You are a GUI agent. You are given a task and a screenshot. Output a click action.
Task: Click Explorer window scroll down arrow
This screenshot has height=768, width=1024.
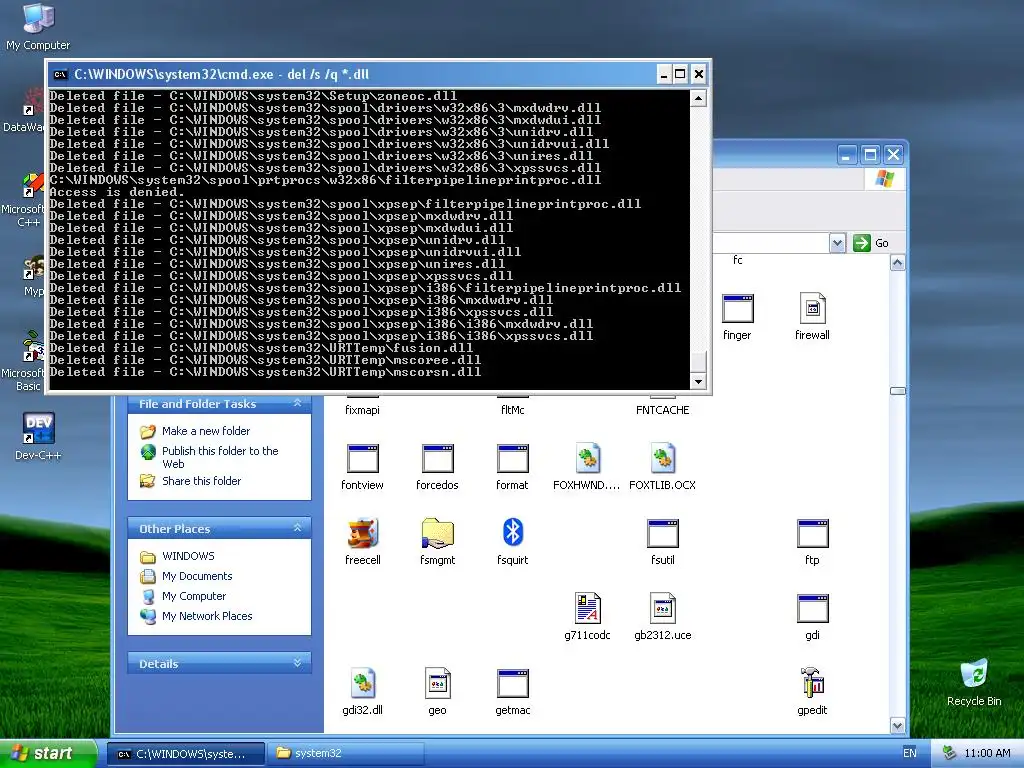(x=897, y=725)
